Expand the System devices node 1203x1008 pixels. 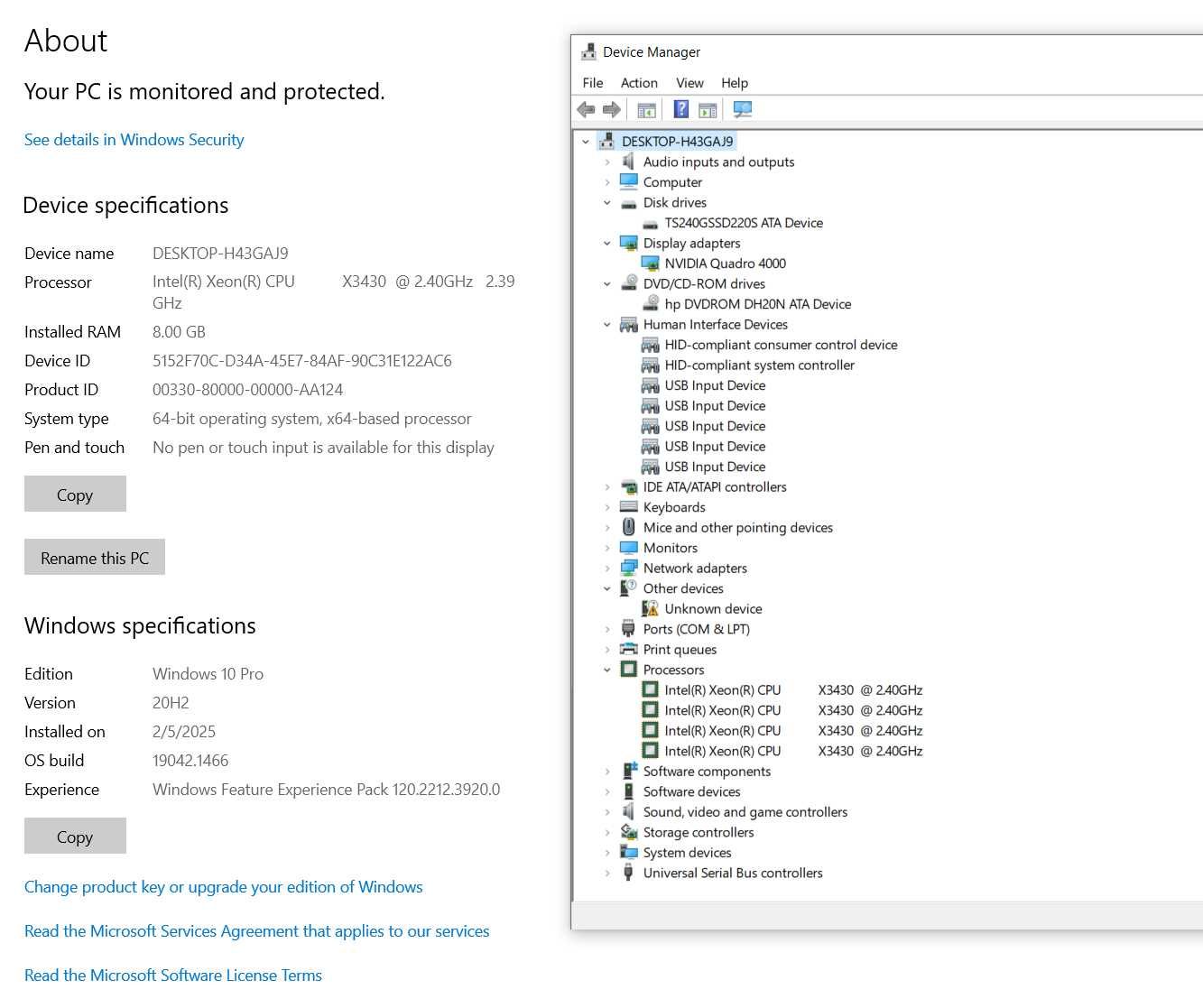(x=607, y=853)
